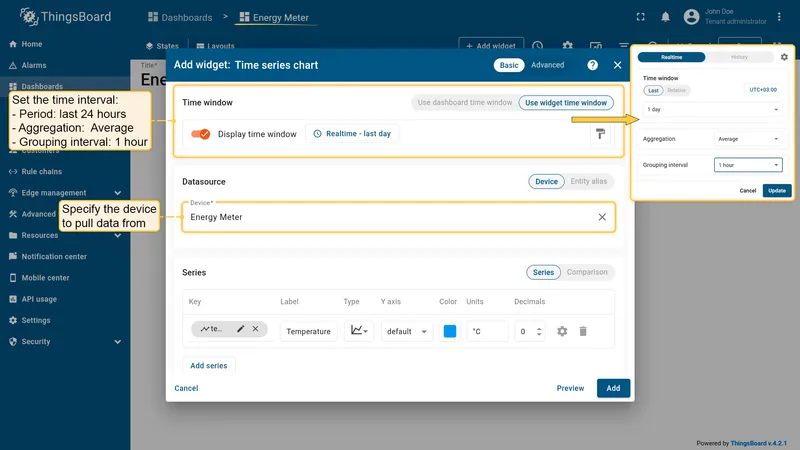Open dashboard time window clock icon
This screenshot has width=800, height=450.
(x=537, y=45)
